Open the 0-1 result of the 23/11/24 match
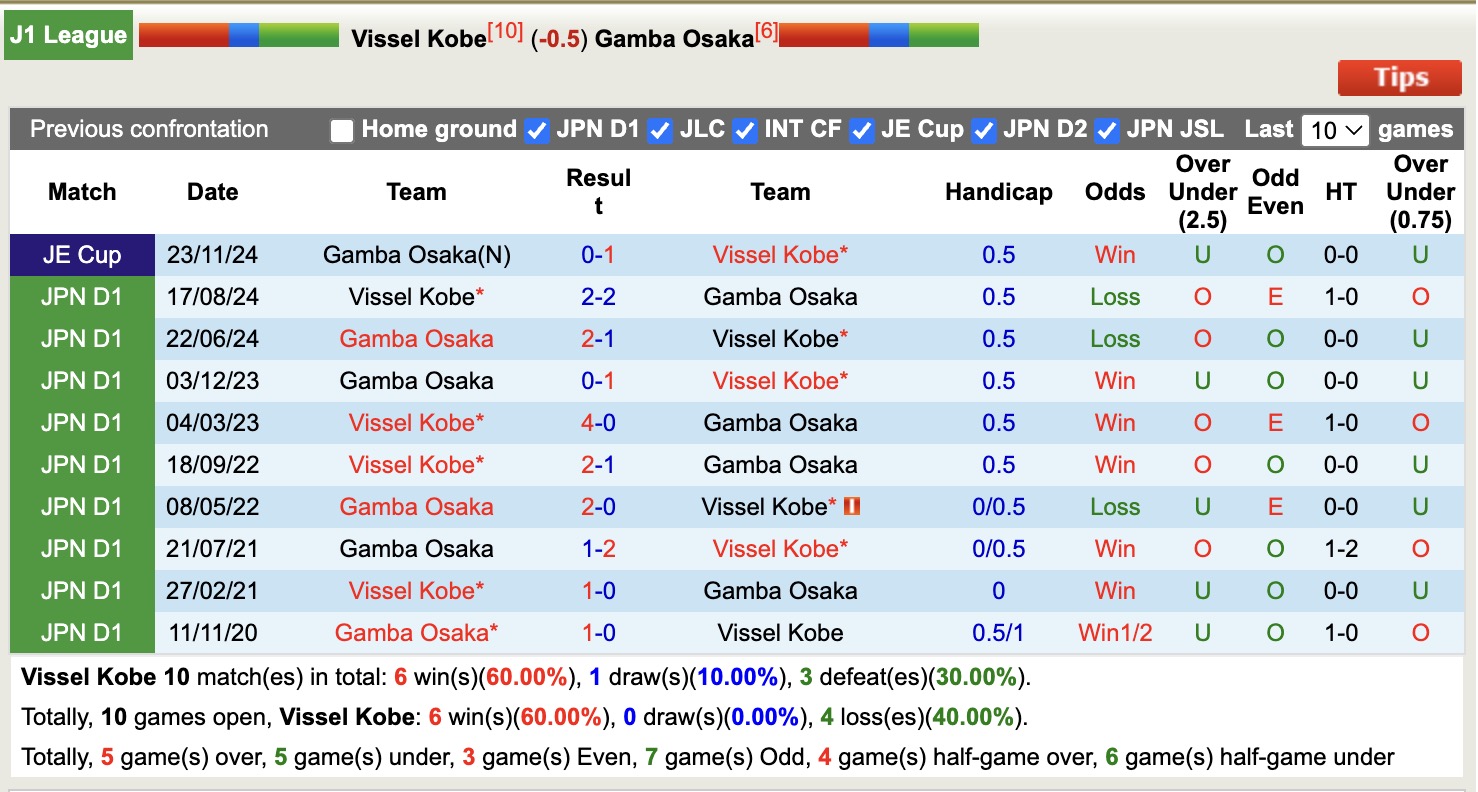 click(599, 255)
